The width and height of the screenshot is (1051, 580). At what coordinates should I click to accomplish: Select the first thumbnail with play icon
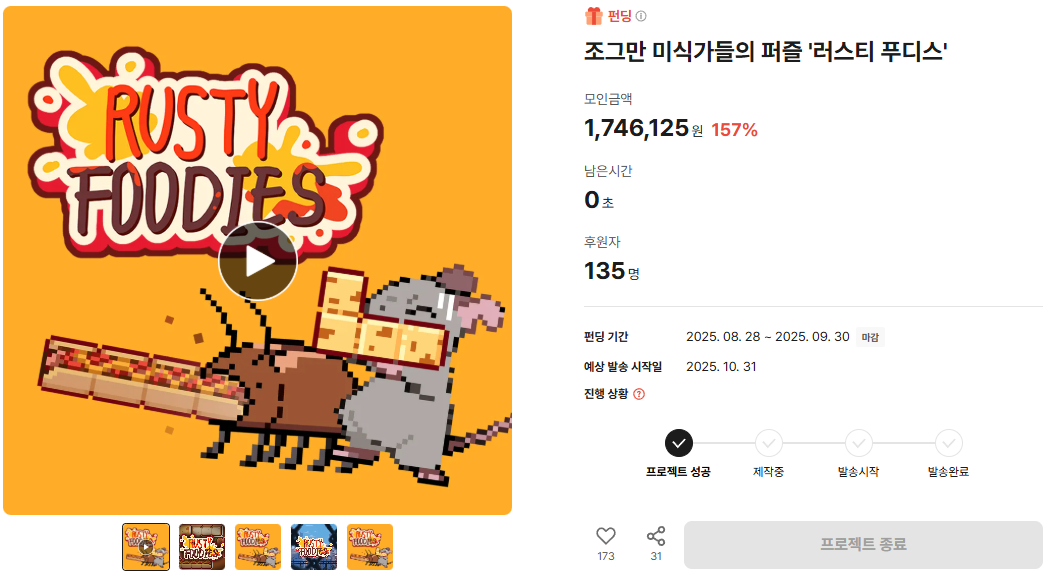click(146, 547)
